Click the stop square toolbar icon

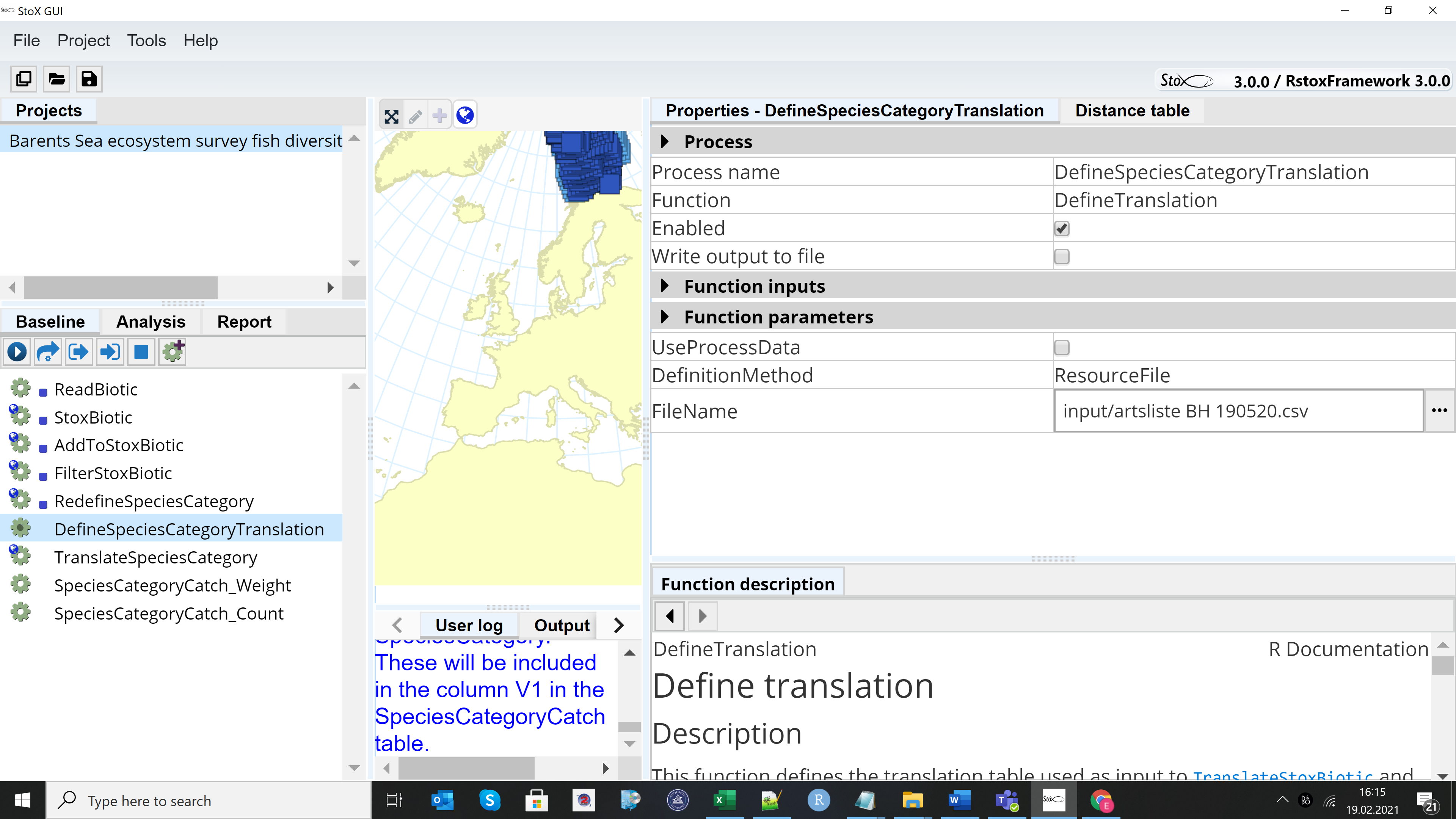(x=141, y=352)
